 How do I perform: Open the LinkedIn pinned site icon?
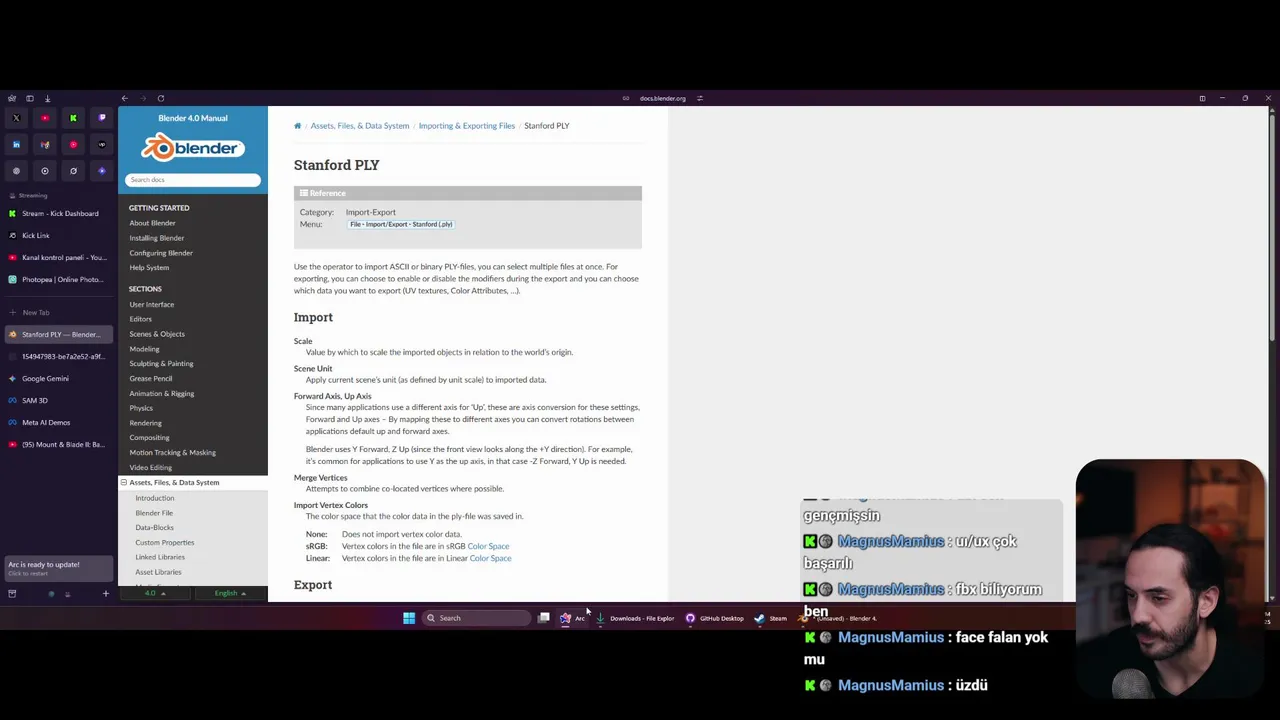(16, 145)
